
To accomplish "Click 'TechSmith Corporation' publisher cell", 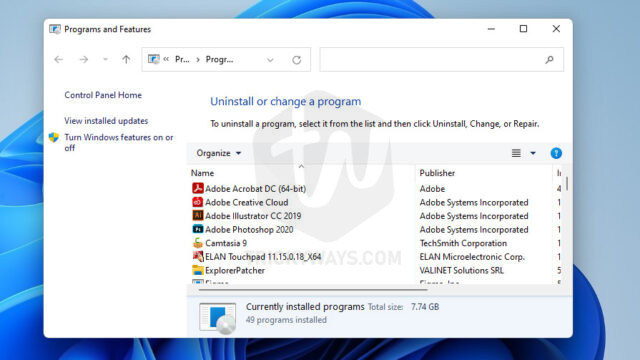I will point(463,243).
